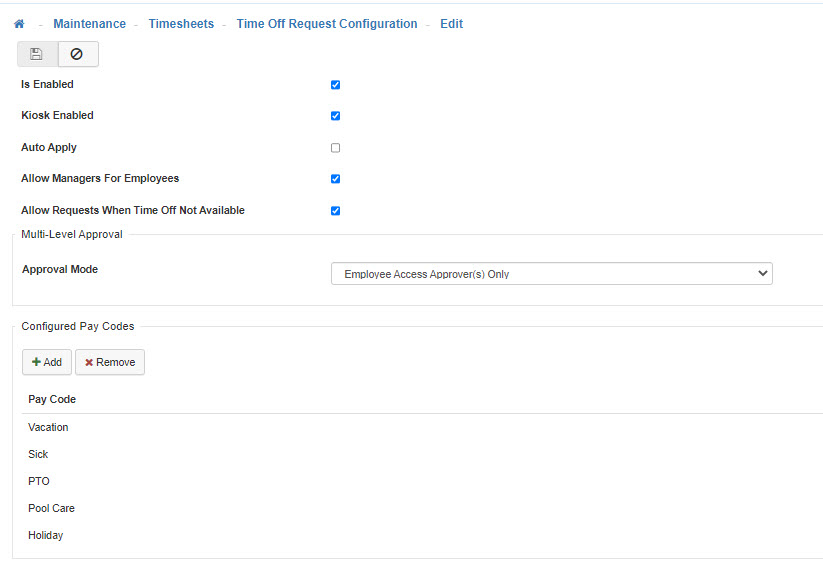
Task: Select the Sick pay code row
Action: 38,455
